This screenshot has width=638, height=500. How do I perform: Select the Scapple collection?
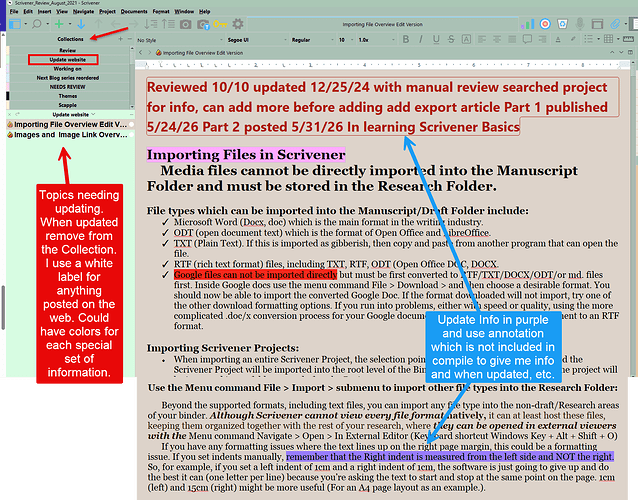(68, 105)
